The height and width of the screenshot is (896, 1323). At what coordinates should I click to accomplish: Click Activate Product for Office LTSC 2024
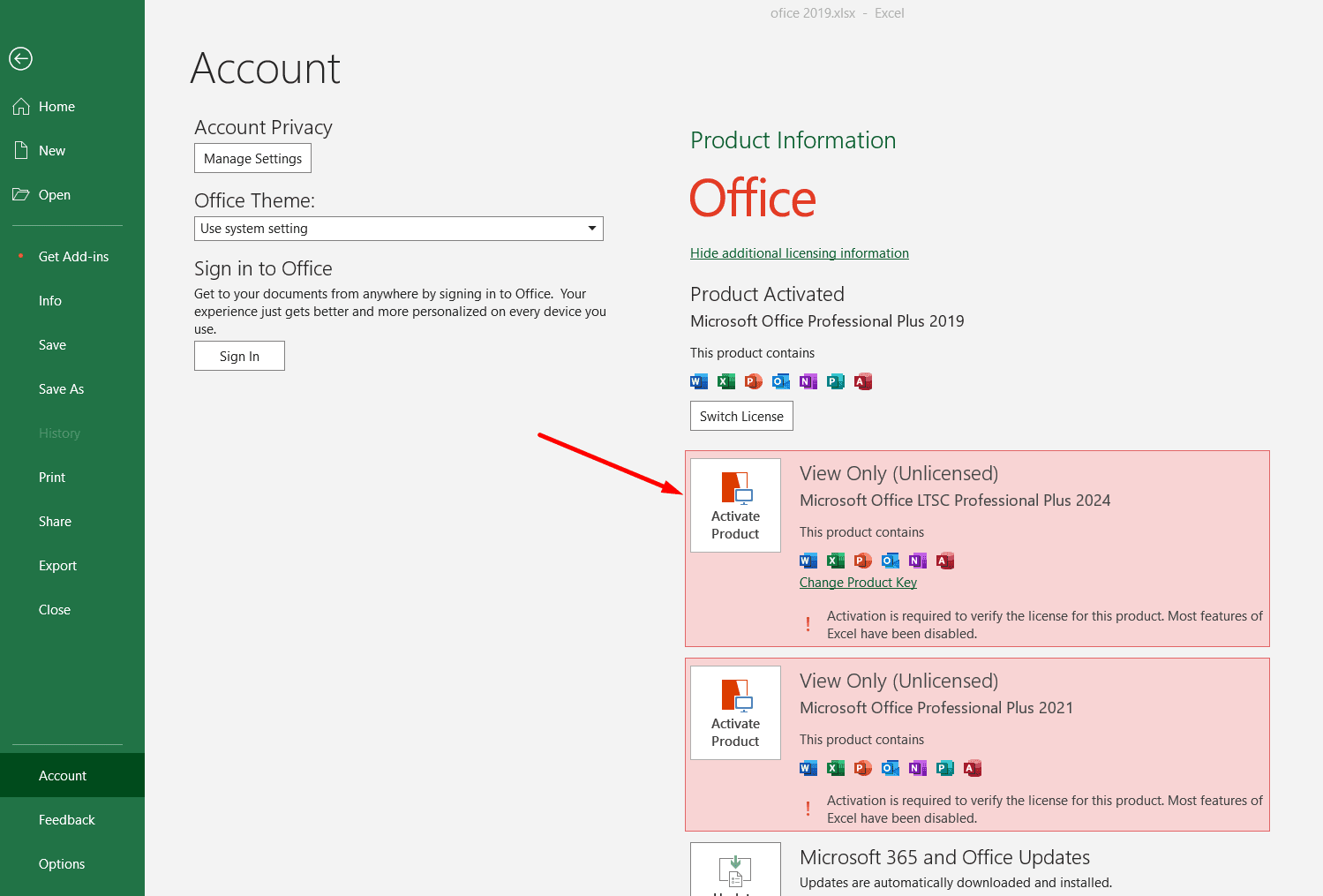(735, 506)
